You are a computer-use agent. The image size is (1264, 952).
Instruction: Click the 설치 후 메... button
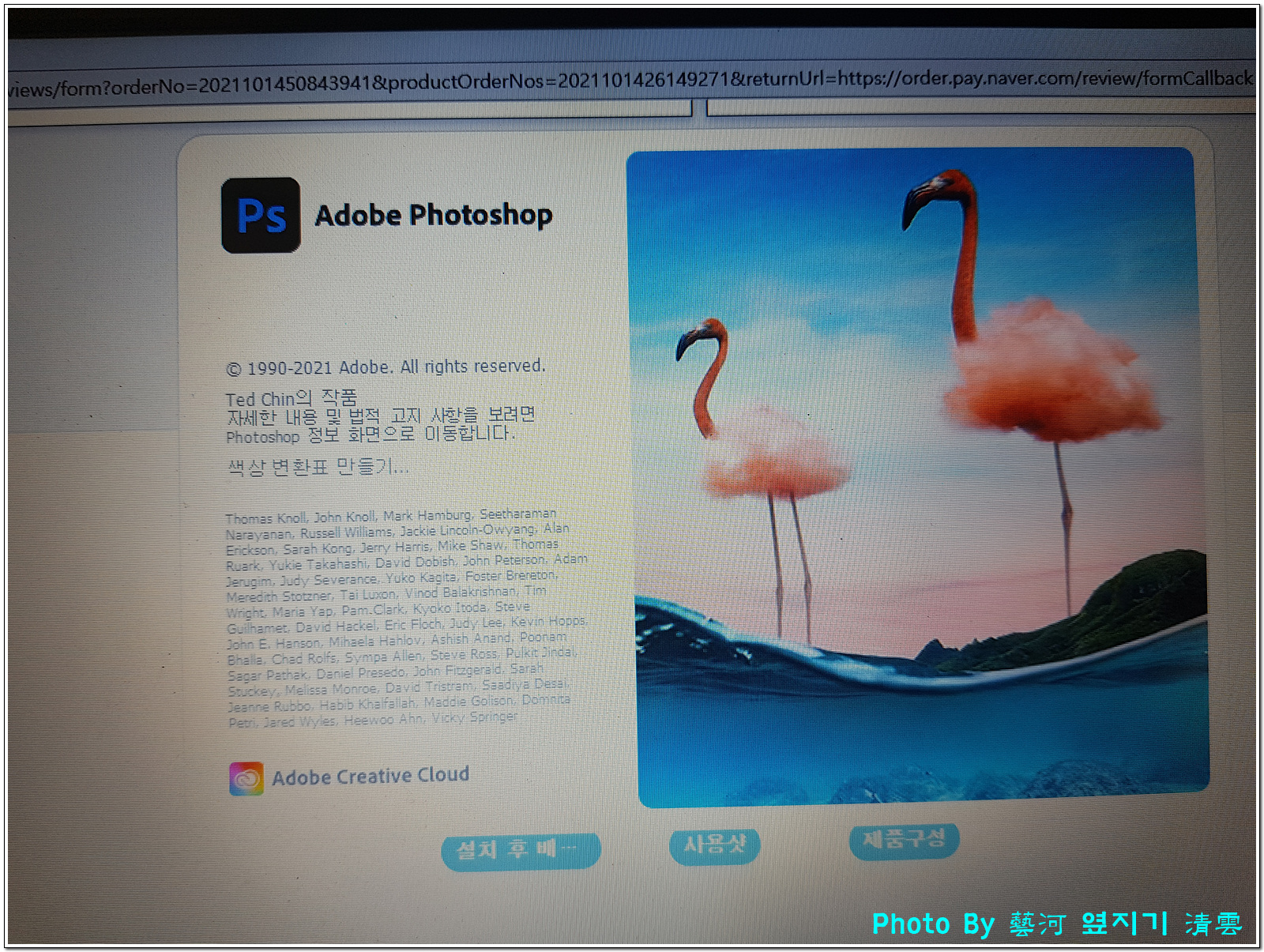[521, 851]
